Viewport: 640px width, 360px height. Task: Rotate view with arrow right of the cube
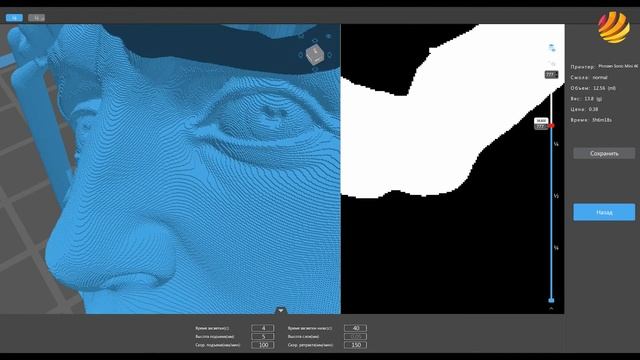[329, 54]
